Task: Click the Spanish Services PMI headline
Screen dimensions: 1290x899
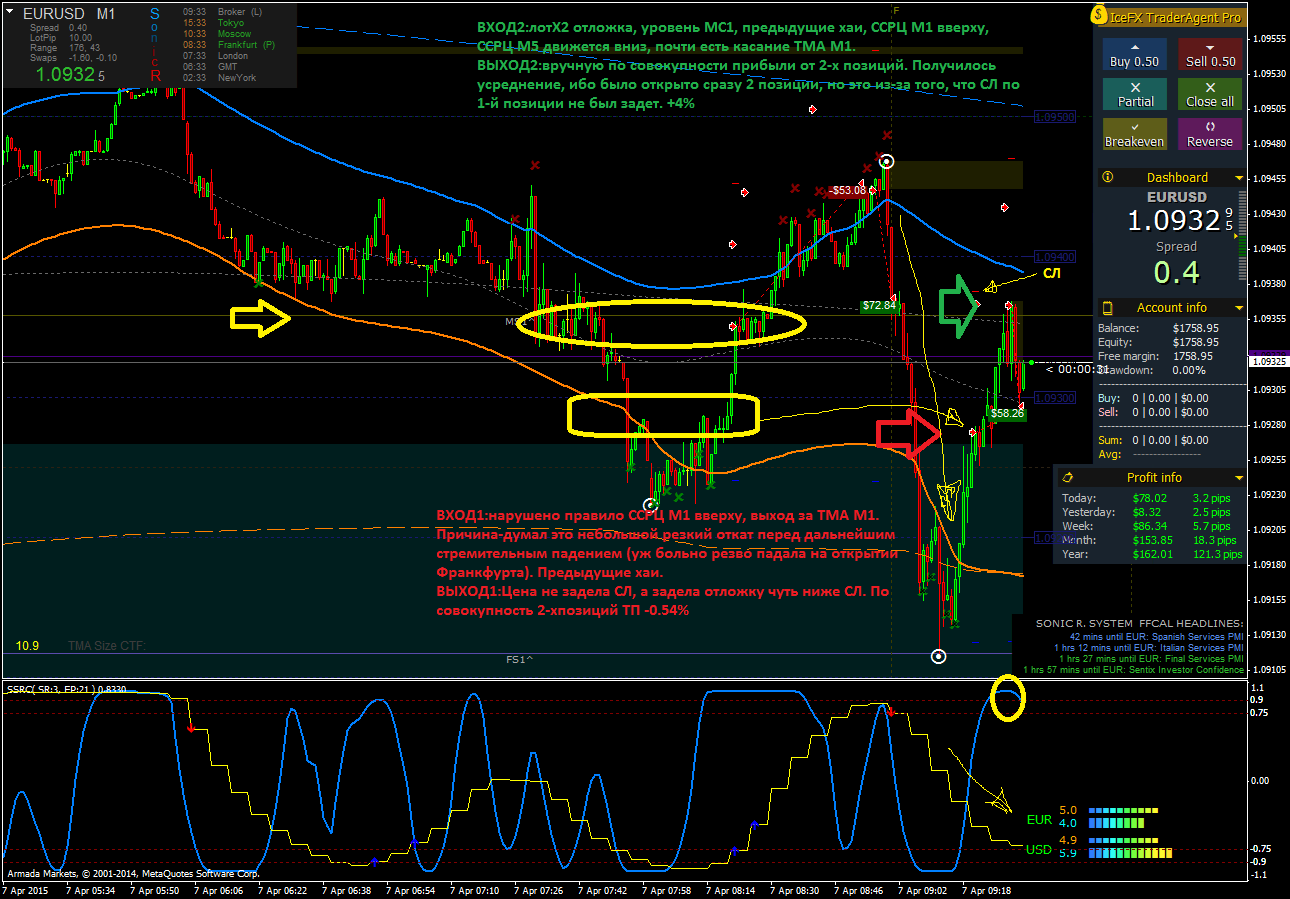Action: 1157,636
